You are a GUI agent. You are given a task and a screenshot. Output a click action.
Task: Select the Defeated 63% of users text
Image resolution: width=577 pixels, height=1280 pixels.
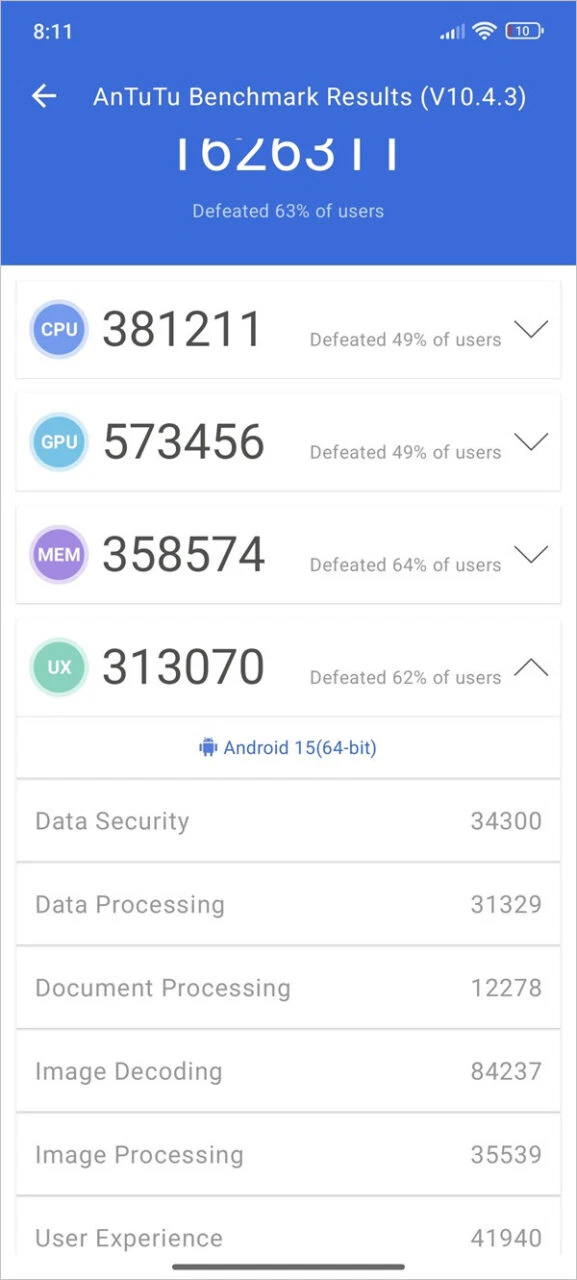[x=288, y=211]
